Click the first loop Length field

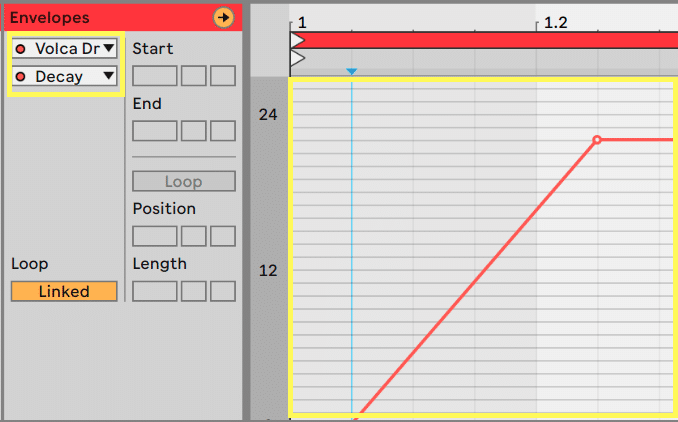point(154,291)
